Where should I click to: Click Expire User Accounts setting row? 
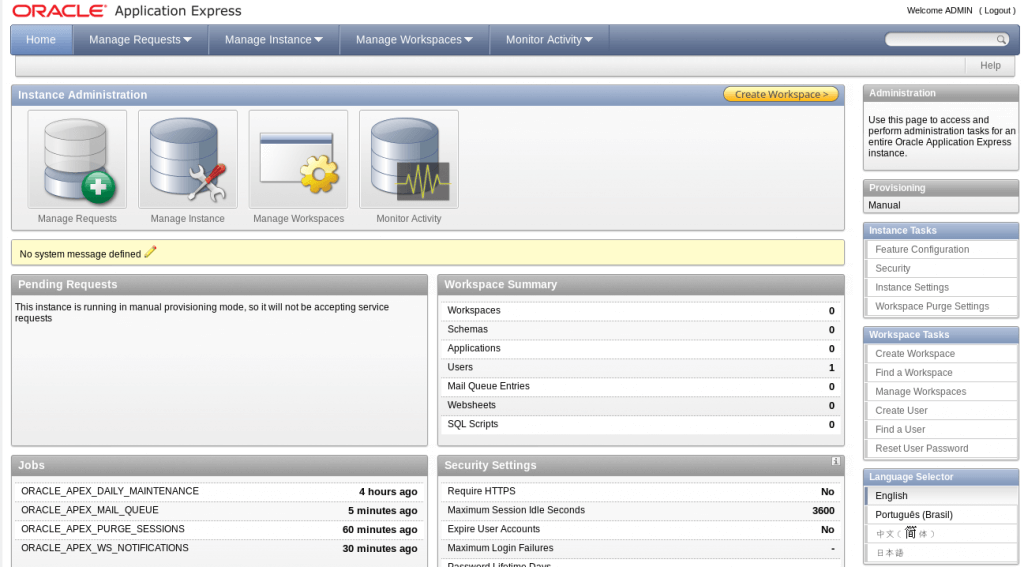(641, 529)
